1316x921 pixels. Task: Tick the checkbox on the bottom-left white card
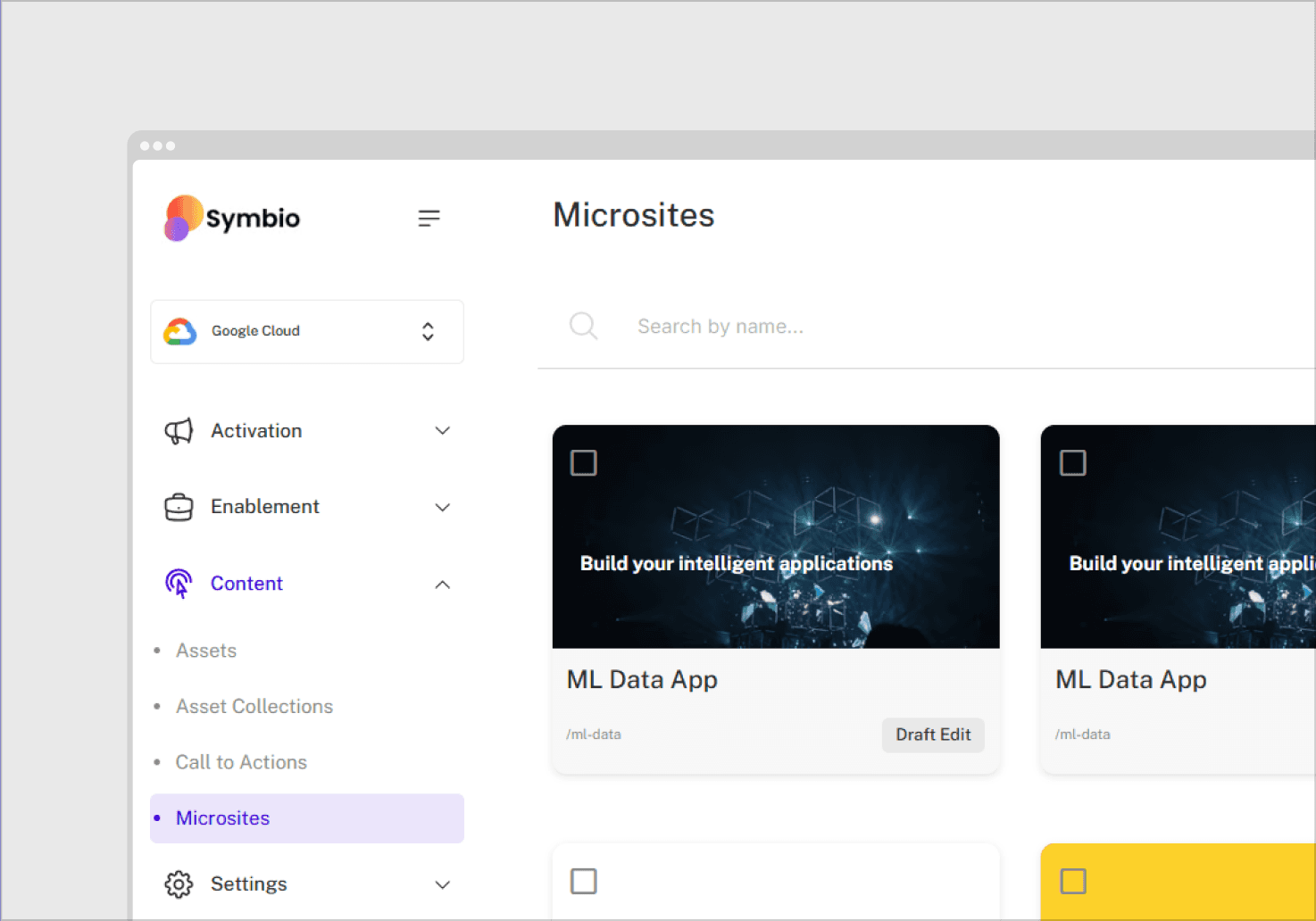click(584, 882)
